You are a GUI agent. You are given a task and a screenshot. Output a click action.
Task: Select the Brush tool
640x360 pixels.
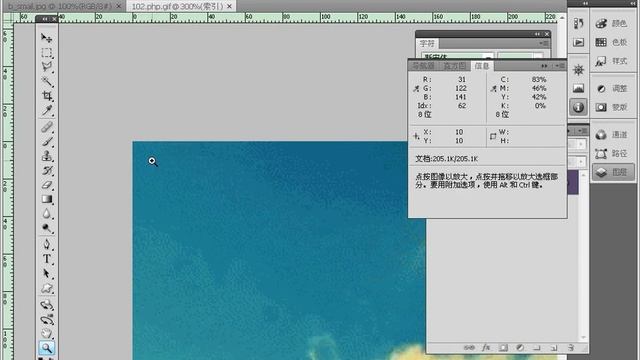point(47,142)
